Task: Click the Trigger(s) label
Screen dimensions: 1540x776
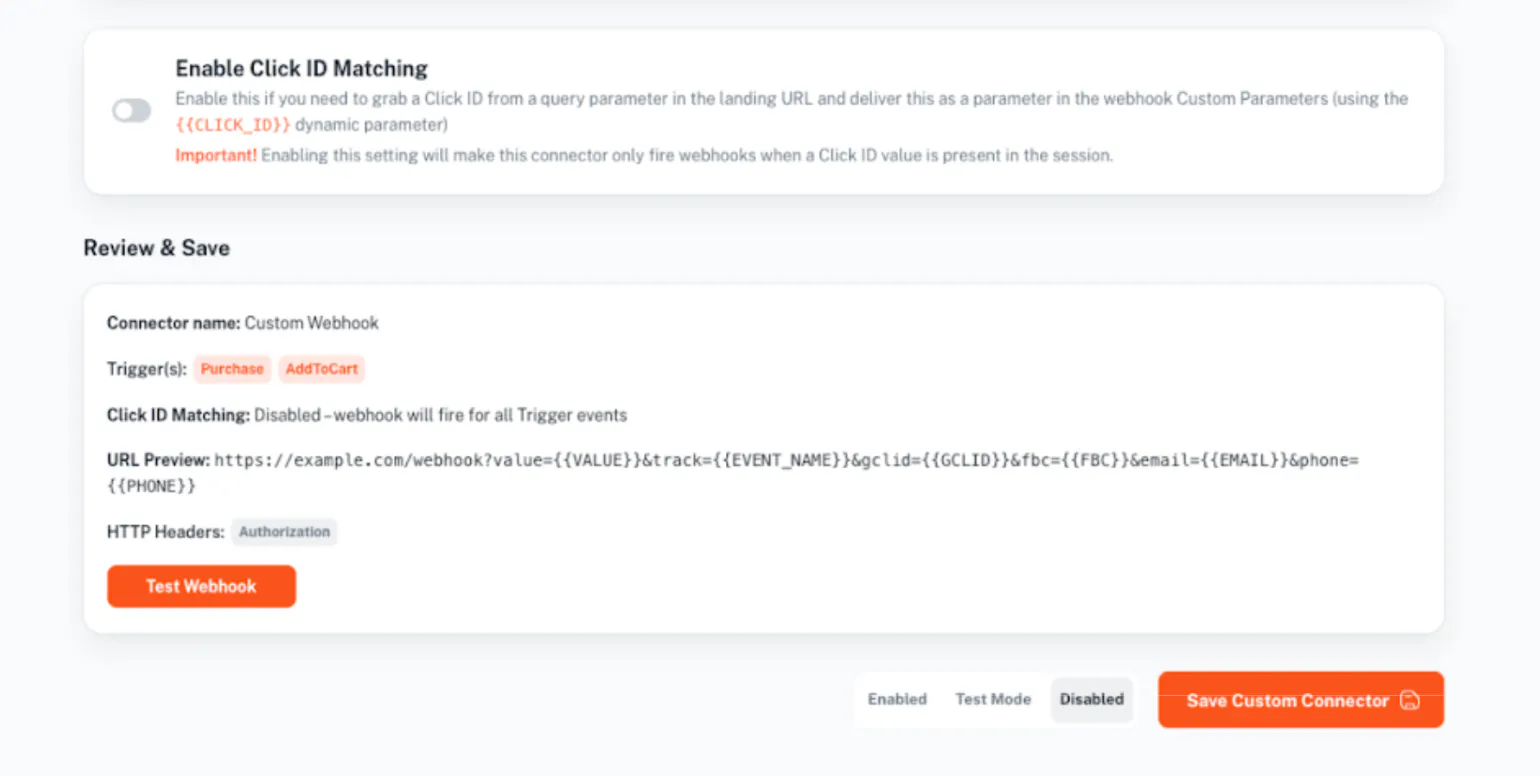Action: [147, 369]
